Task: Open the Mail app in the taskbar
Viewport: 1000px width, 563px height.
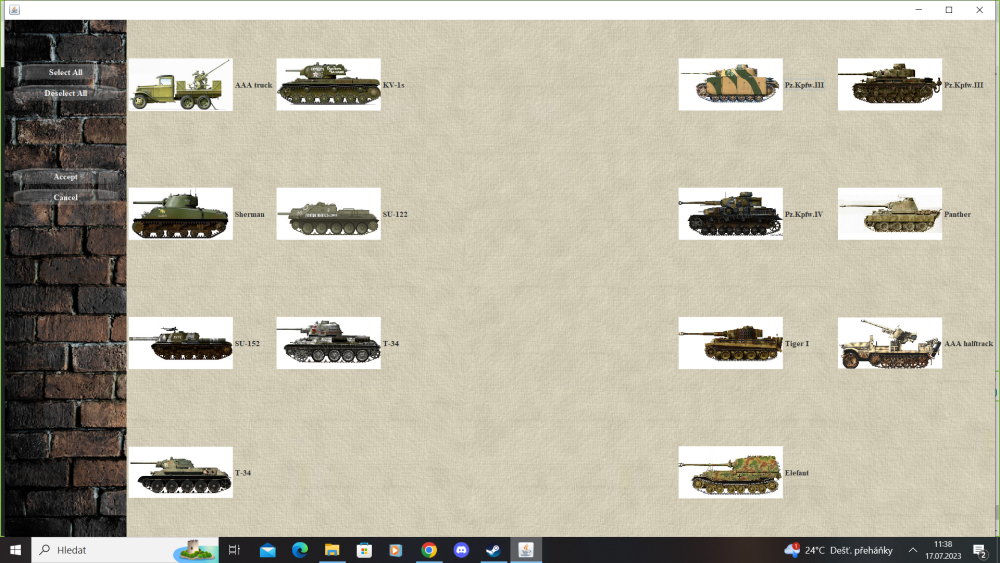Action: point(268,550)
